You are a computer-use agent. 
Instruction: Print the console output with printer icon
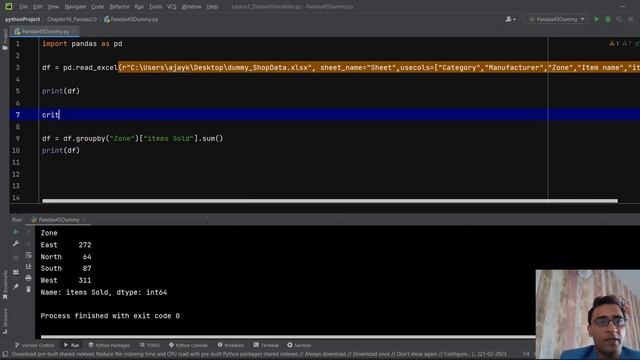28,278
